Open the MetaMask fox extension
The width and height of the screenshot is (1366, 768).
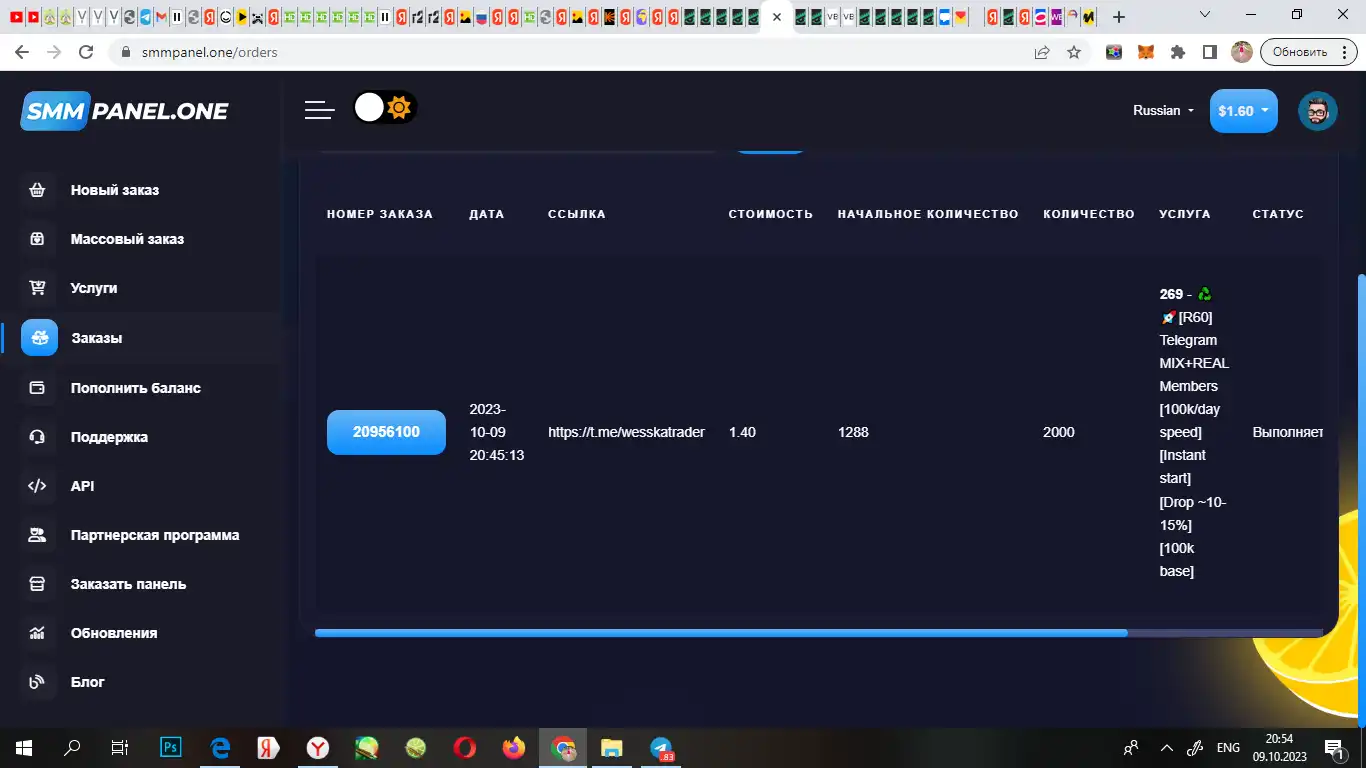(1146, 52)
